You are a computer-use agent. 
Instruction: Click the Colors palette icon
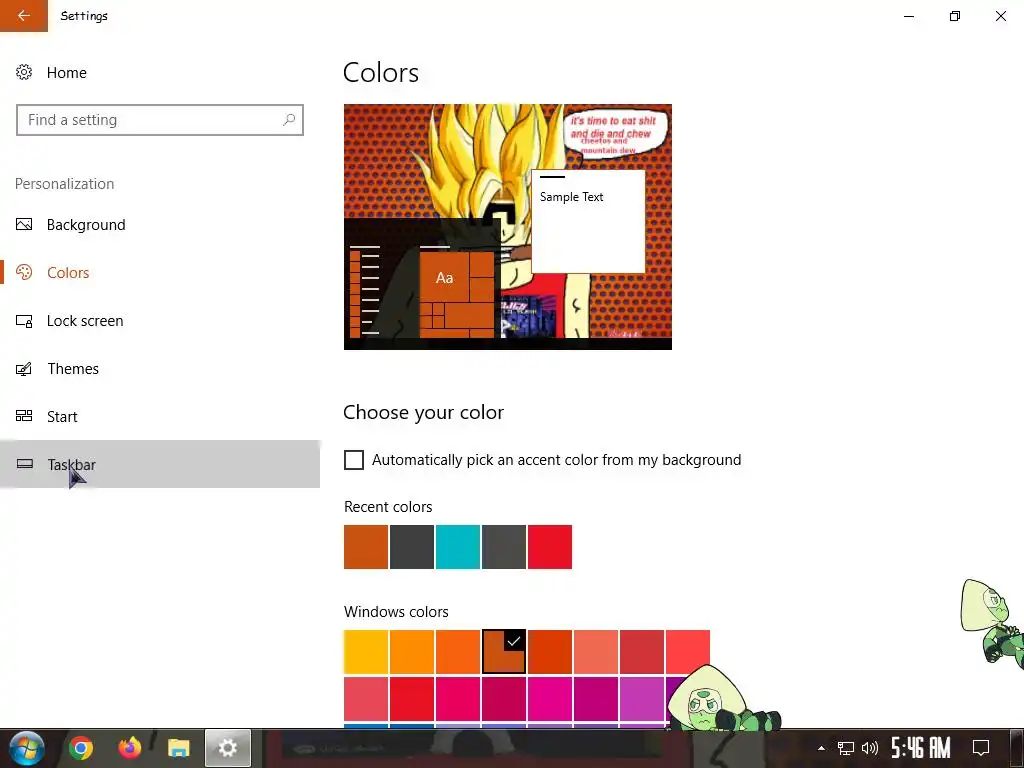coord(24,272)
